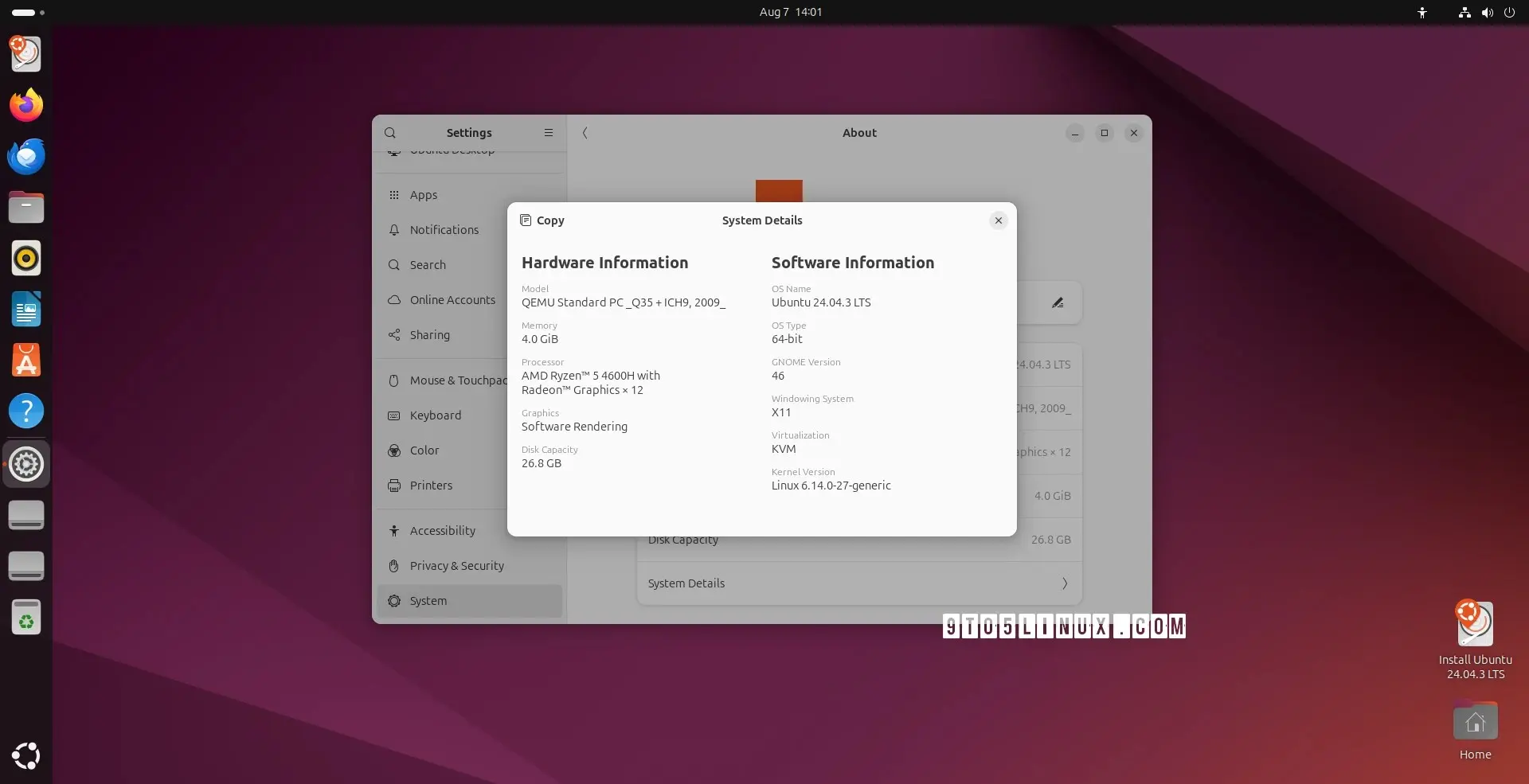
Task: Open LibreOffice Writer from the dock
Action: pyautogui.click(x=26, y=309)
